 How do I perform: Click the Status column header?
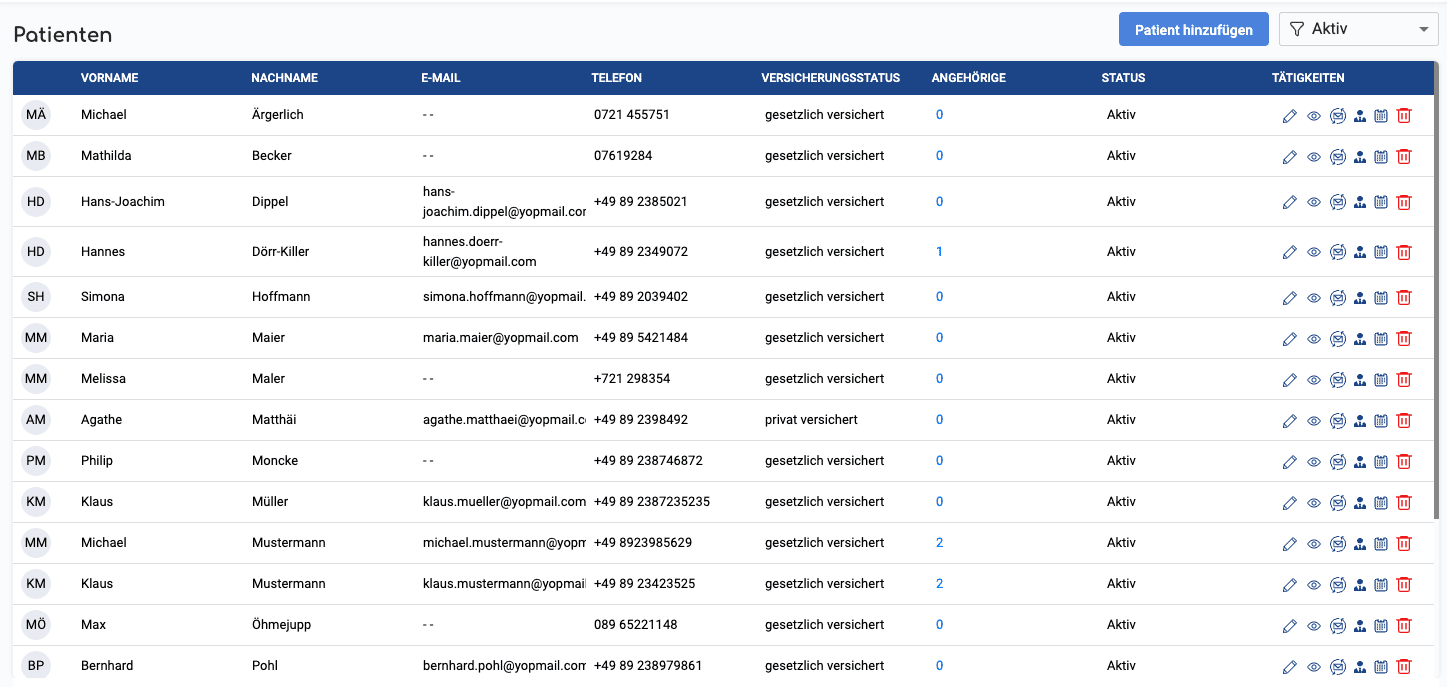point(1123,78)
